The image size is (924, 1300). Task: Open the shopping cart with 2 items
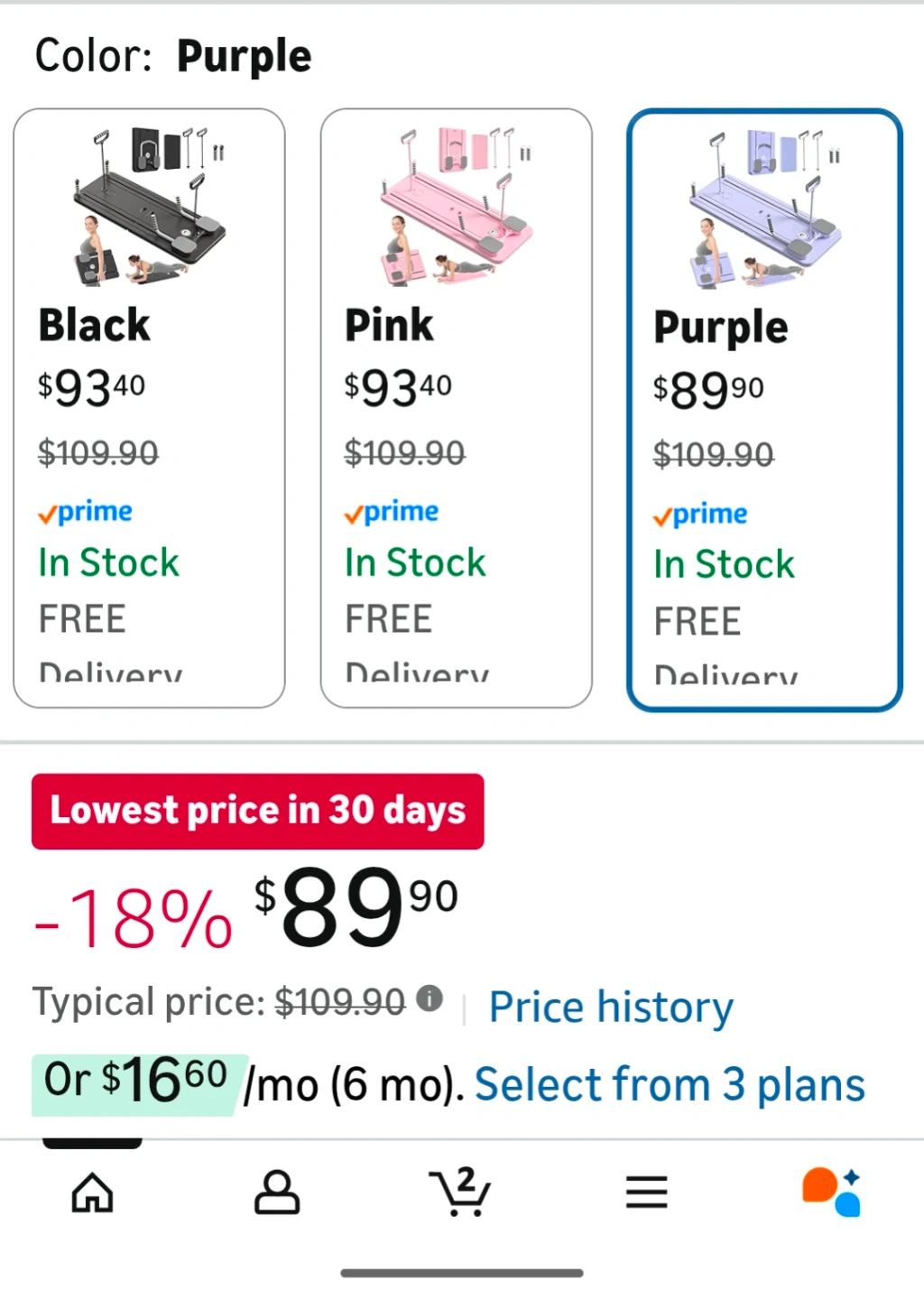[x=461, y=1193]
